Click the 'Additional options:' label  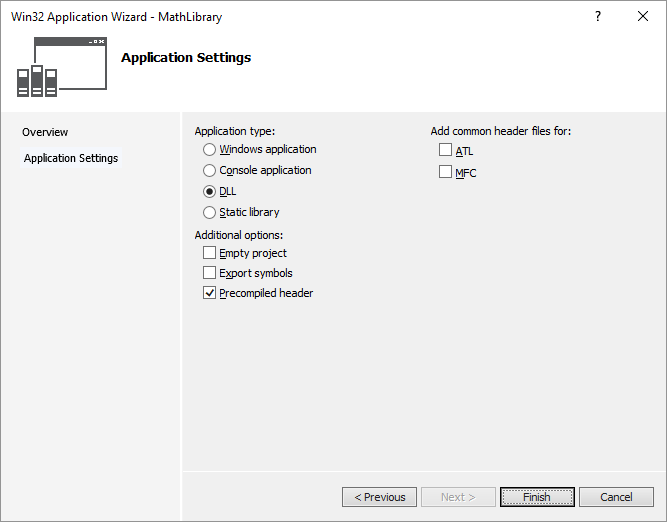point(239,235)
